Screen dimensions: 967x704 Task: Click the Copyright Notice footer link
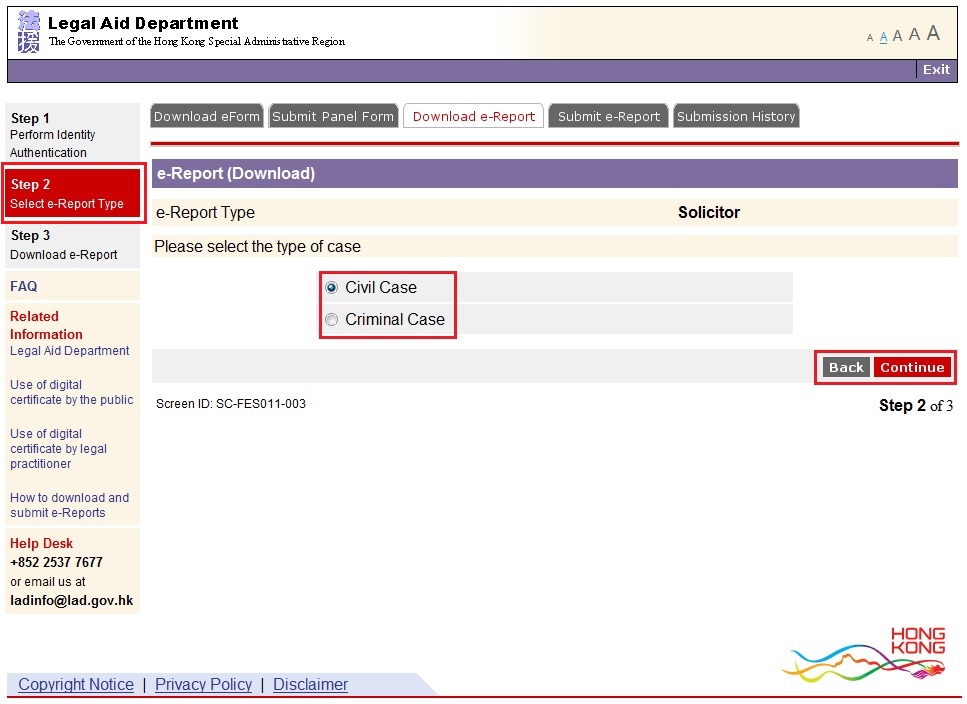pos(75,684)
